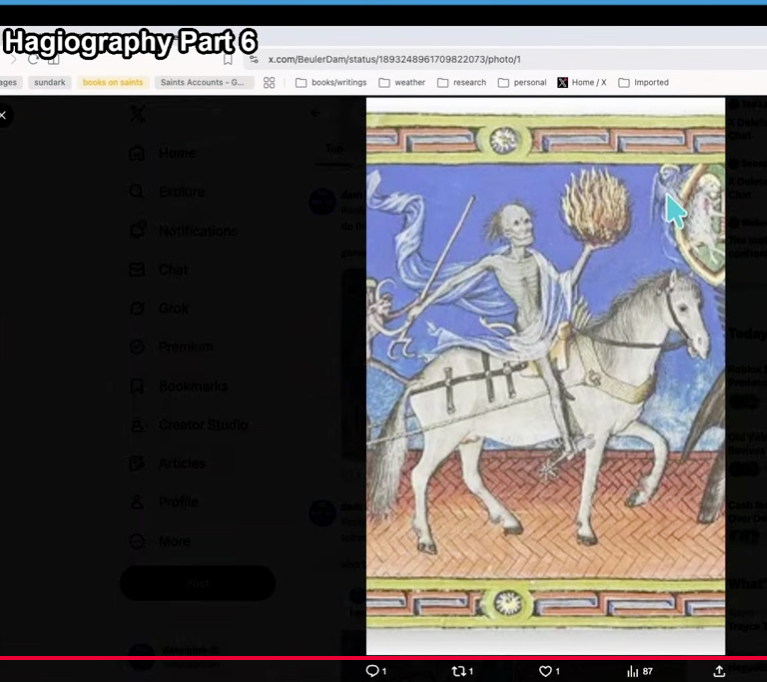The height and width of the screenshot is (682, 767).
Task: Open 'sundark' bookmark
Action: (50, 82)
